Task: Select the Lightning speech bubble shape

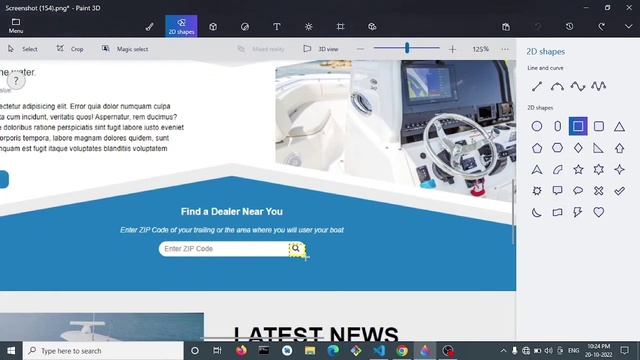Action: click(578, 212)
